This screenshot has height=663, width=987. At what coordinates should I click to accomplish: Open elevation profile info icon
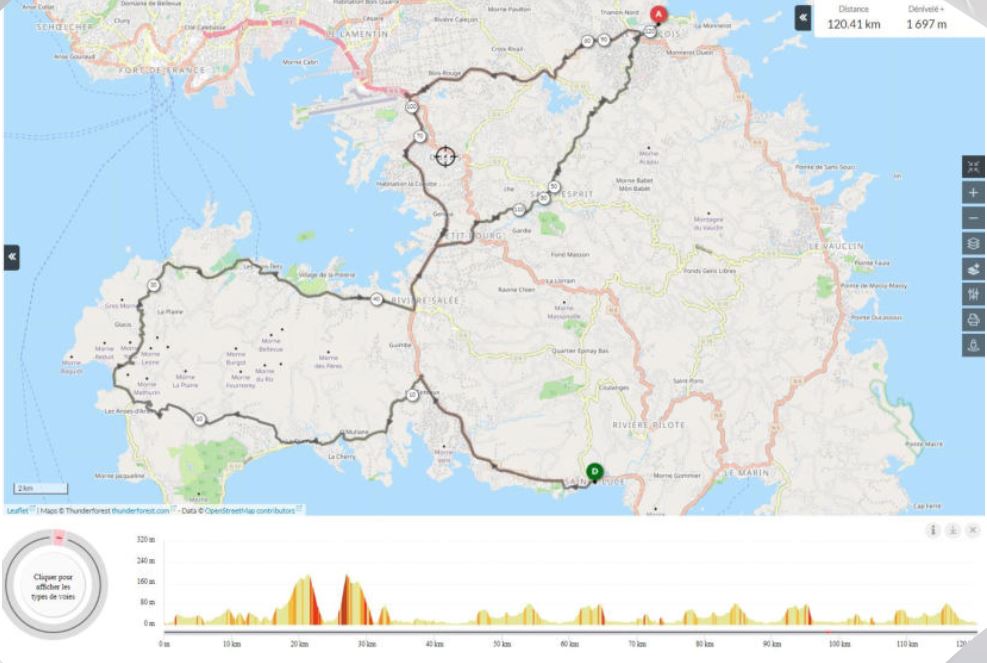click(933, 530)
